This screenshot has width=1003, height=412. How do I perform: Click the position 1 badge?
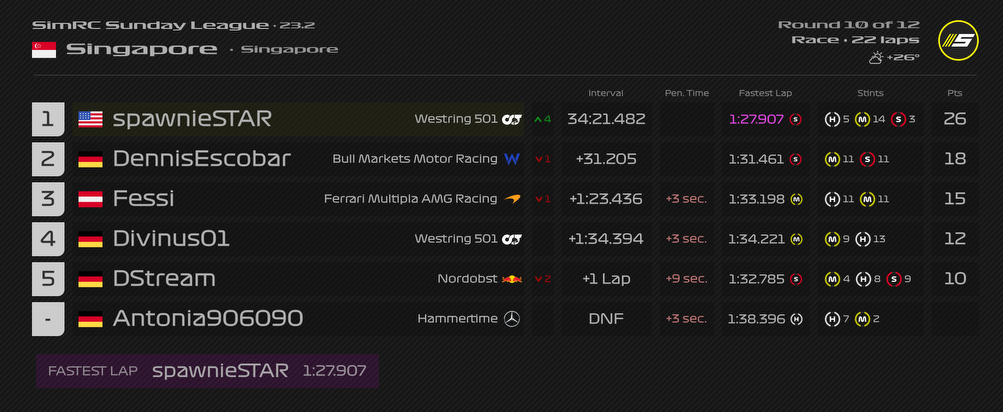click(48, 119)
